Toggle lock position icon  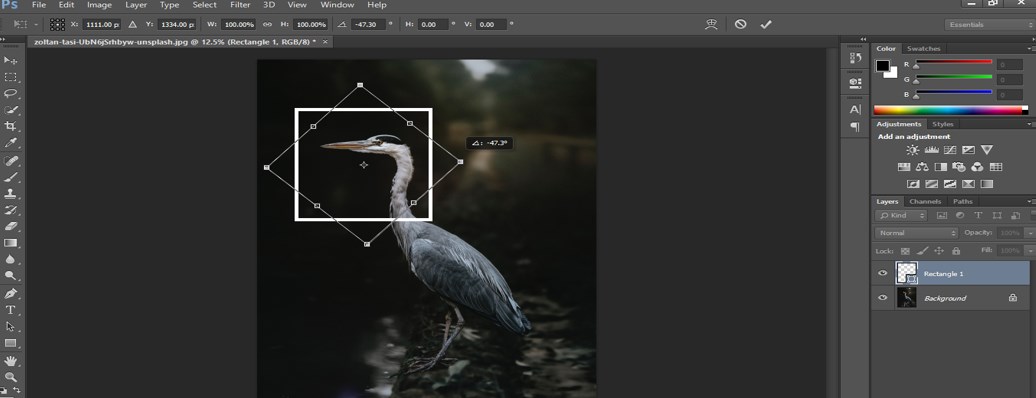pos(940,251)
